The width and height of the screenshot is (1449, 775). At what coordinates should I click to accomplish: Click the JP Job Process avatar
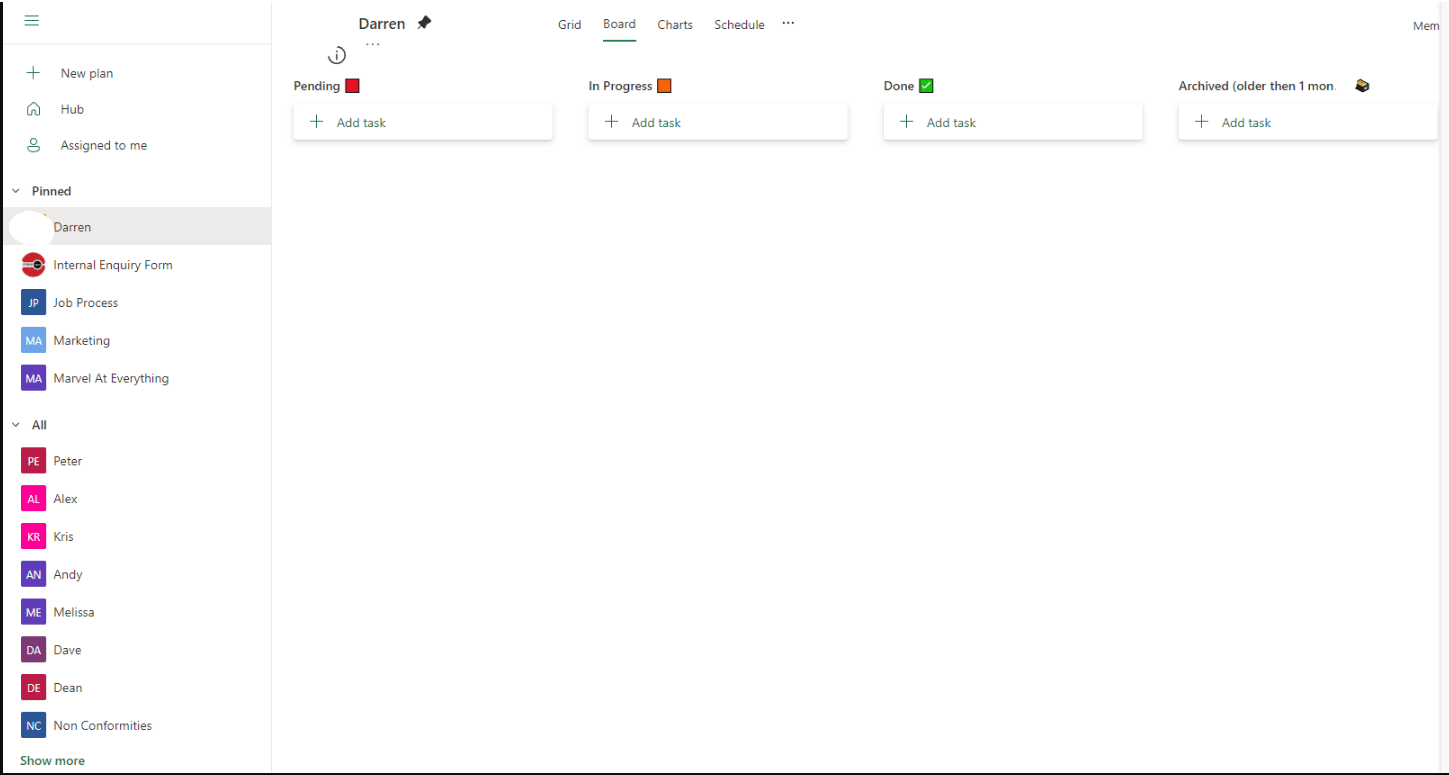pos(34,303)
